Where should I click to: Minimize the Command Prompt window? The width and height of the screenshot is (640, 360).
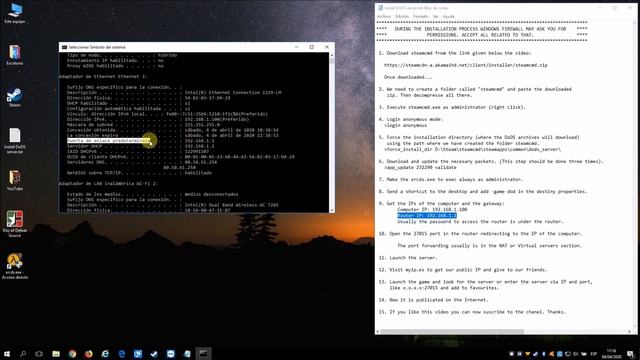297,47
